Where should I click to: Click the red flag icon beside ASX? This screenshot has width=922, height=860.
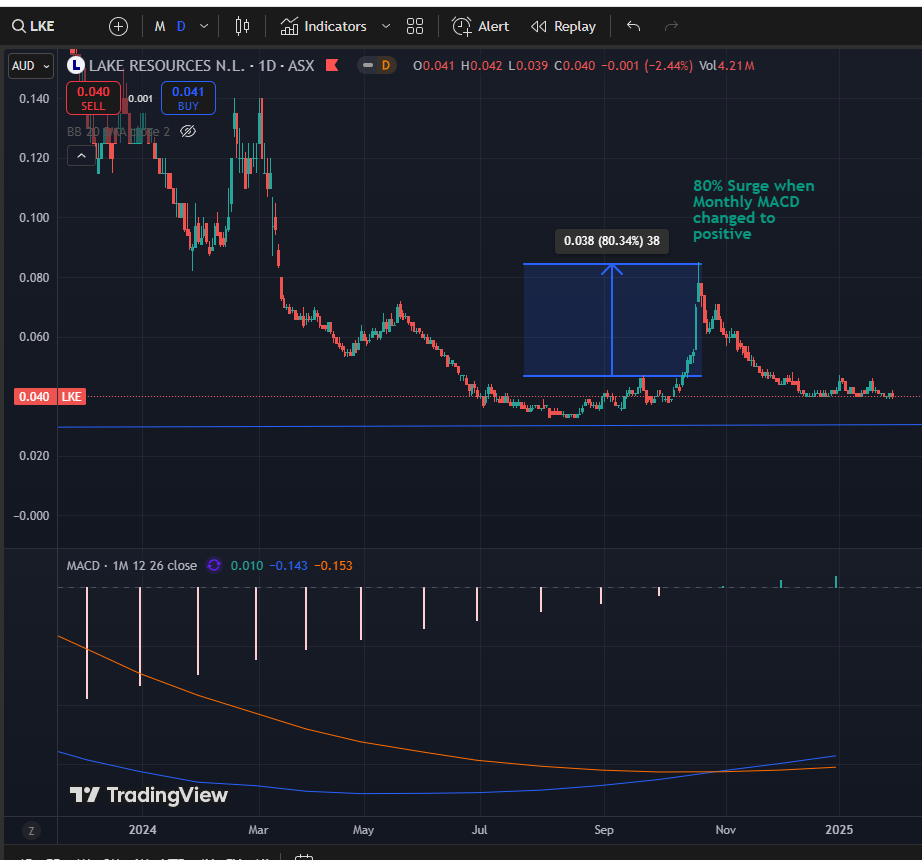pos(332,65)
